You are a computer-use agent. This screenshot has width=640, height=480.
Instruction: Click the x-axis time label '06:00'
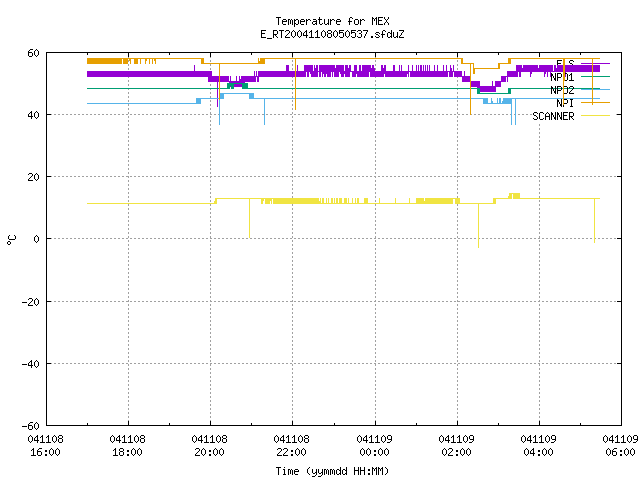tap(620, 453)
